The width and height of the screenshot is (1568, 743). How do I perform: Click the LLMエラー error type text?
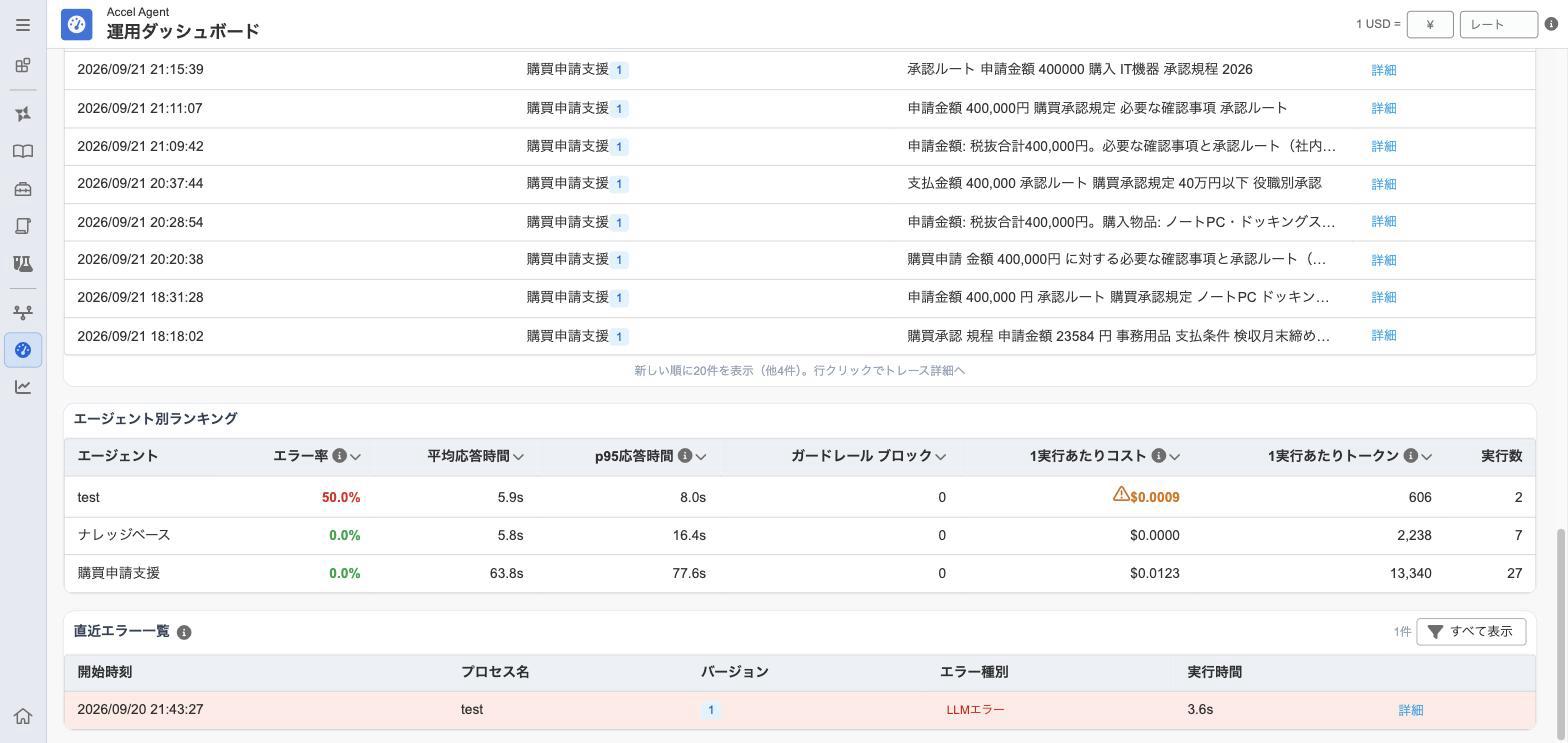pos(975,710)
